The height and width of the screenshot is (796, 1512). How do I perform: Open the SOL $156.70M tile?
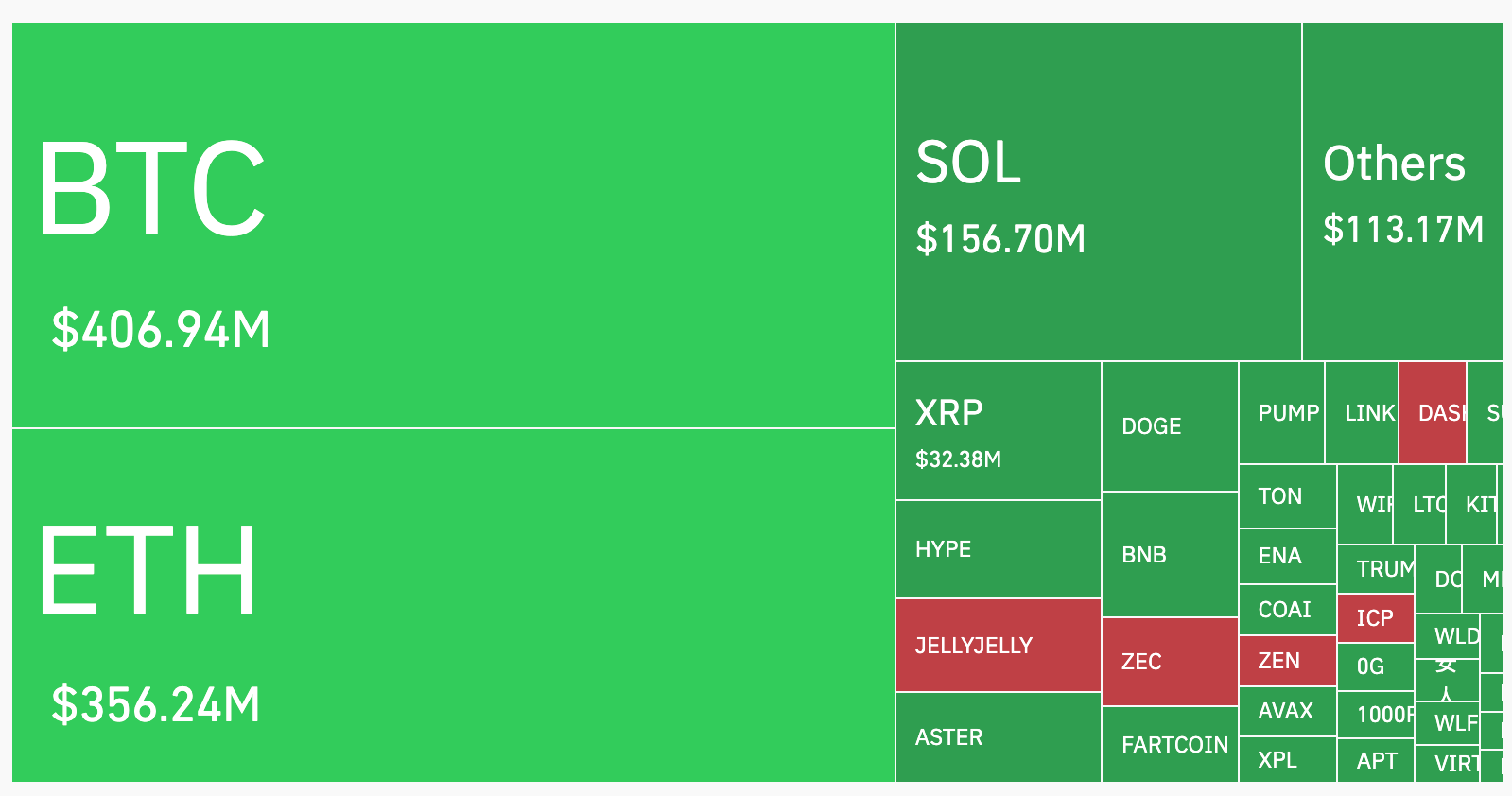click(1098, 191)
